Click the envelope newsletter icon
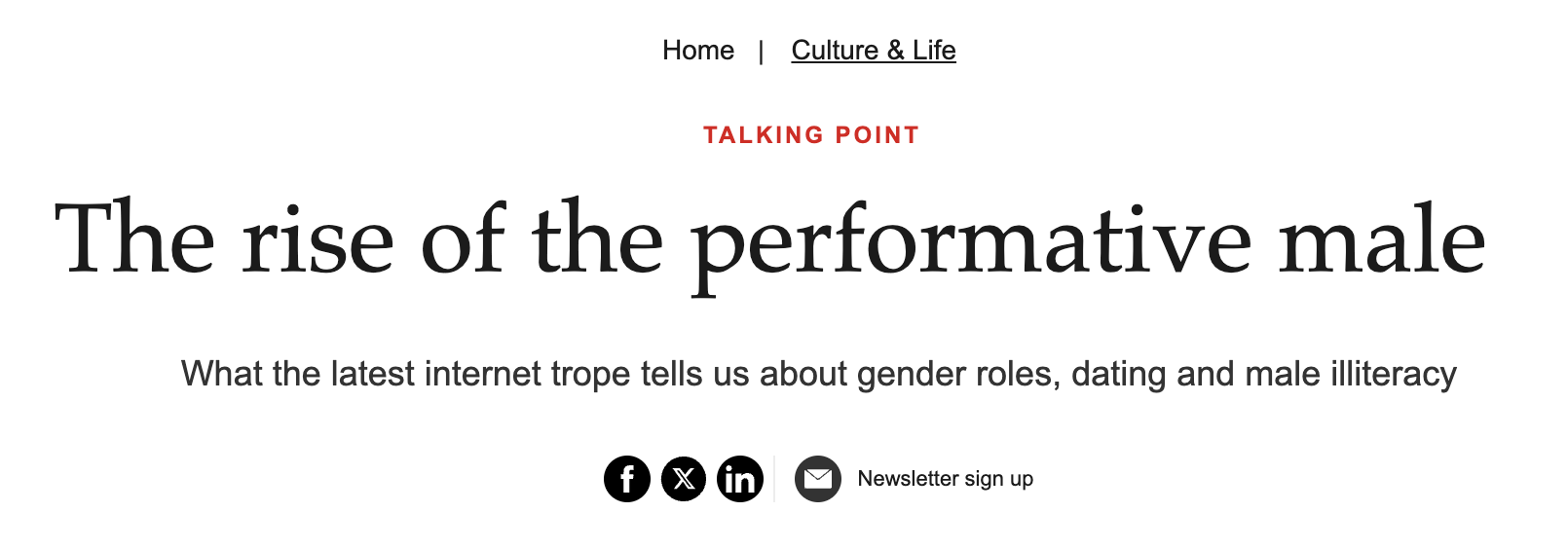This screenshot has width=1568, height=549. pos(818,479)
